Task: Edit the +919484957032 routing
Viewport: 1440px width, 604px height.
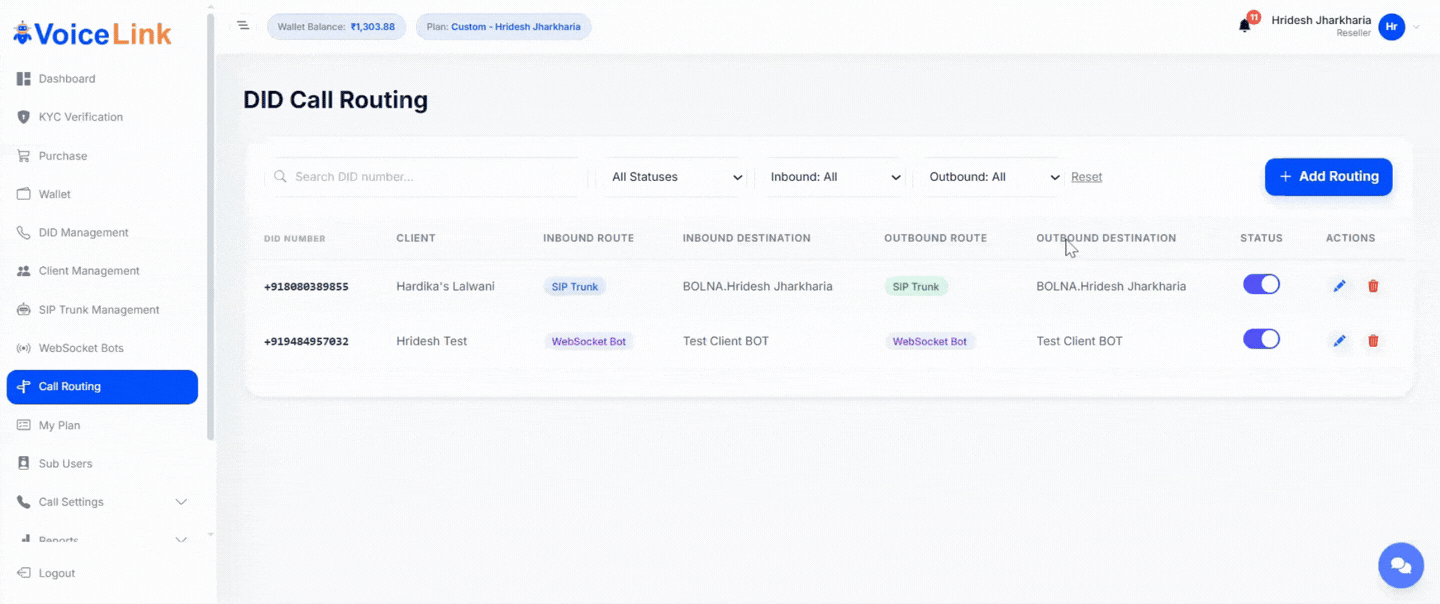Action: click(1339, 341)
